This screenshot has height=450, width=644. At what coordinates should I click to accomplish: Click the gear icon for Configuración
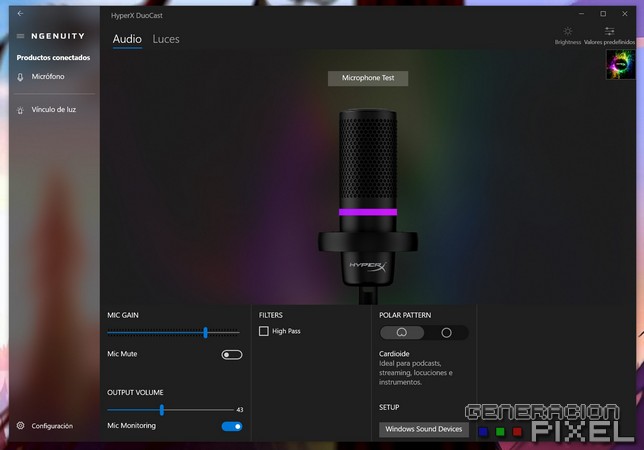click(21, 426)
